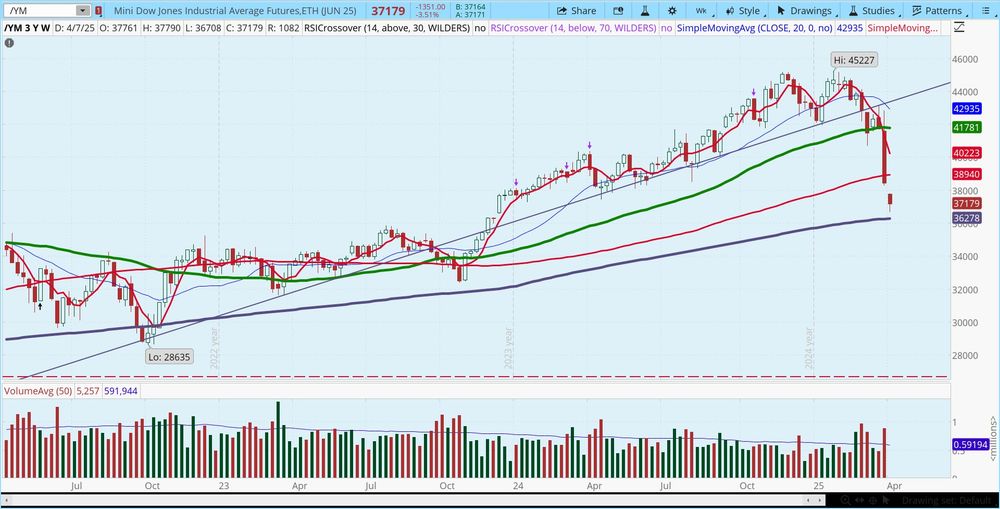Open the Style dropdown menu
The height and width of the screenshot is (509, 1000).
click(x=747, y=10)
